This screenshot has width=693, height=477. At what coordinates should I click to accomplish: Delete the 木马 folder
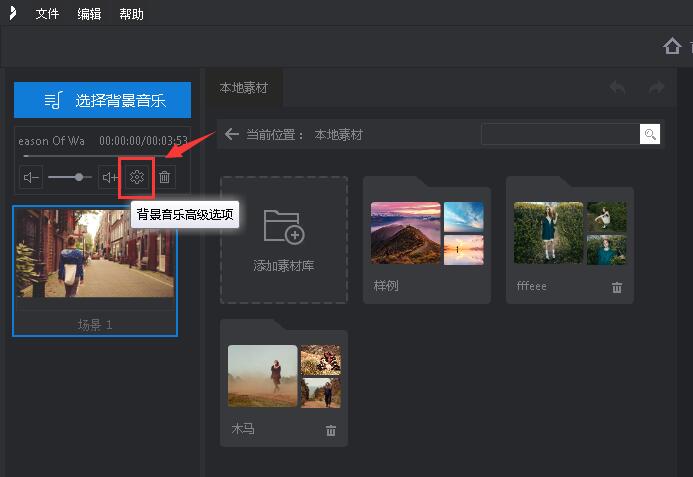tap(331, 430)
